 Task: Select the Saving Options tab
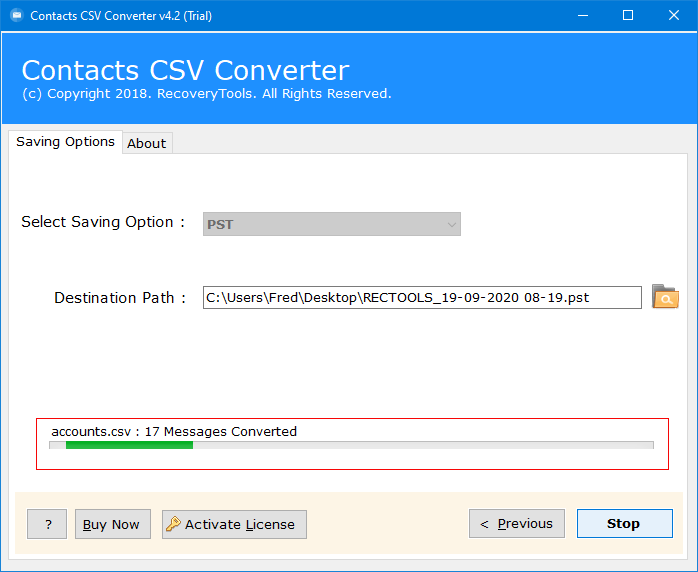pos(65,142)
